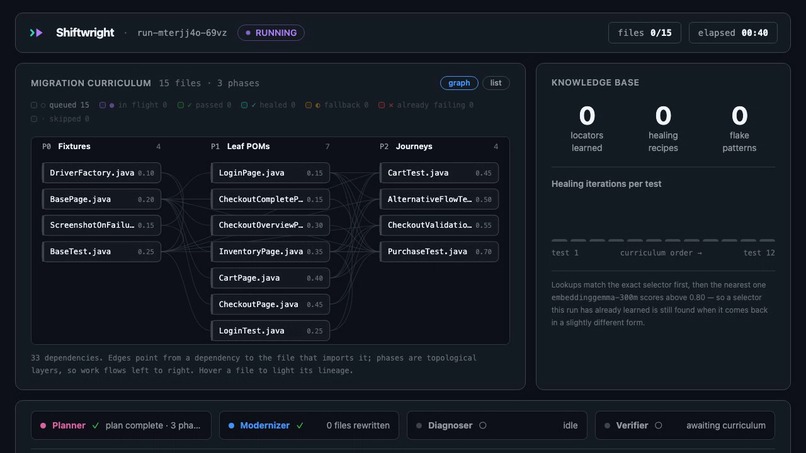Toggle the passed filter checkbox
Screen dimensions: 806x453
pyautogui.click(x=180, y=105)
